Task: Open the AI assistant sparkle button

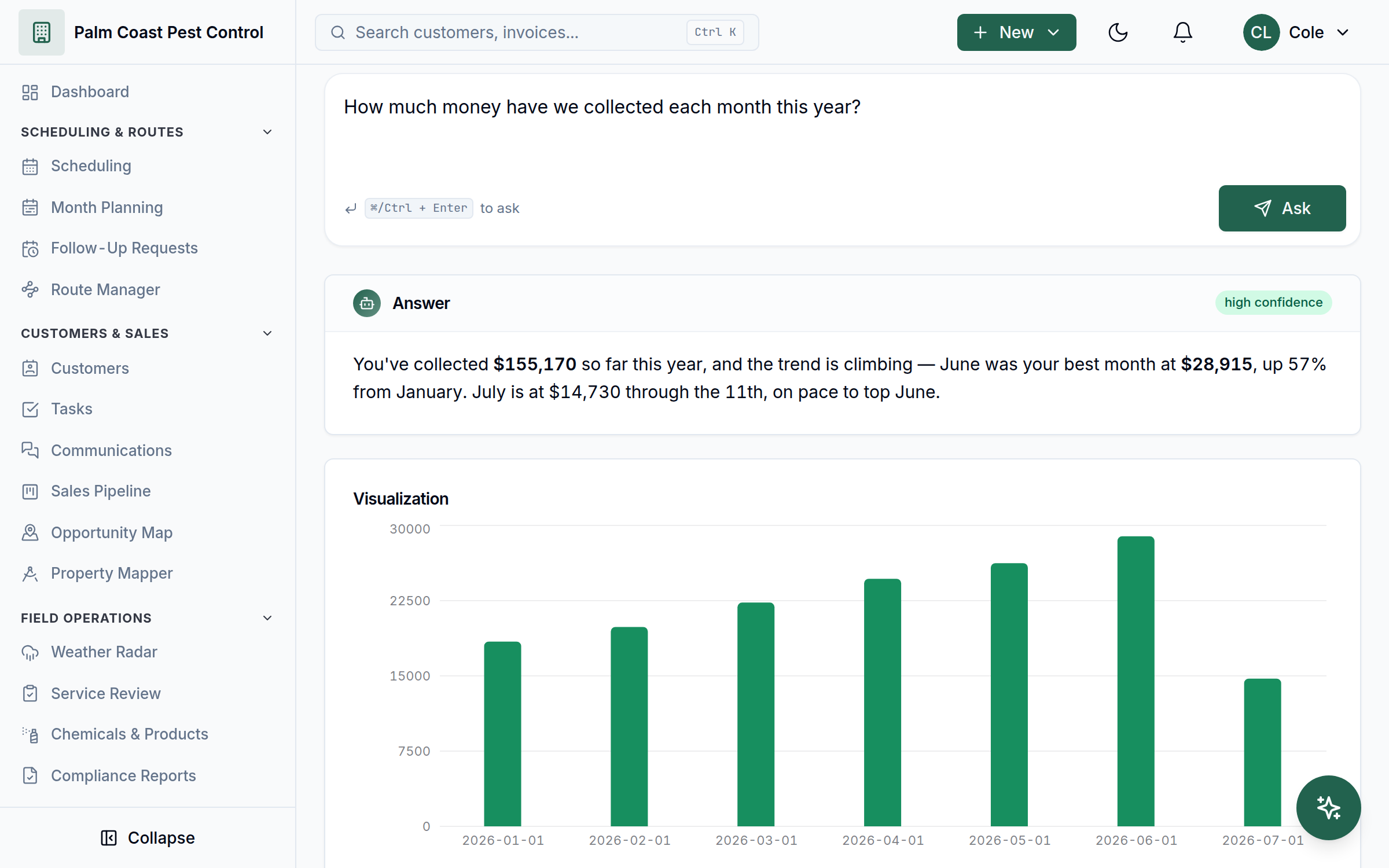Action: coord(1328,807)
